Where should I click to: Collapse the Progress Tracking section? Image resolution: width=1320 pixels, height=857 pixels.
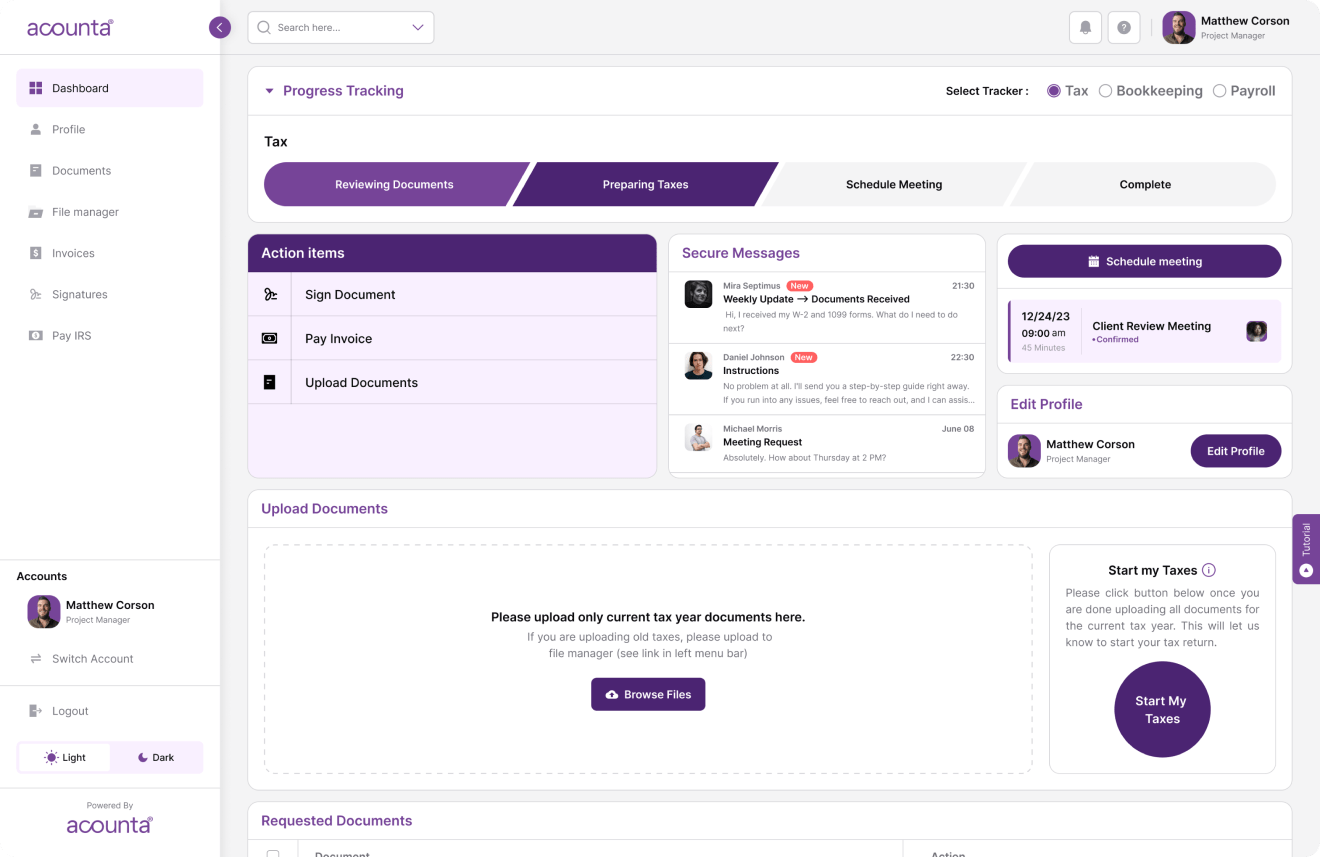tap(269, 91)
